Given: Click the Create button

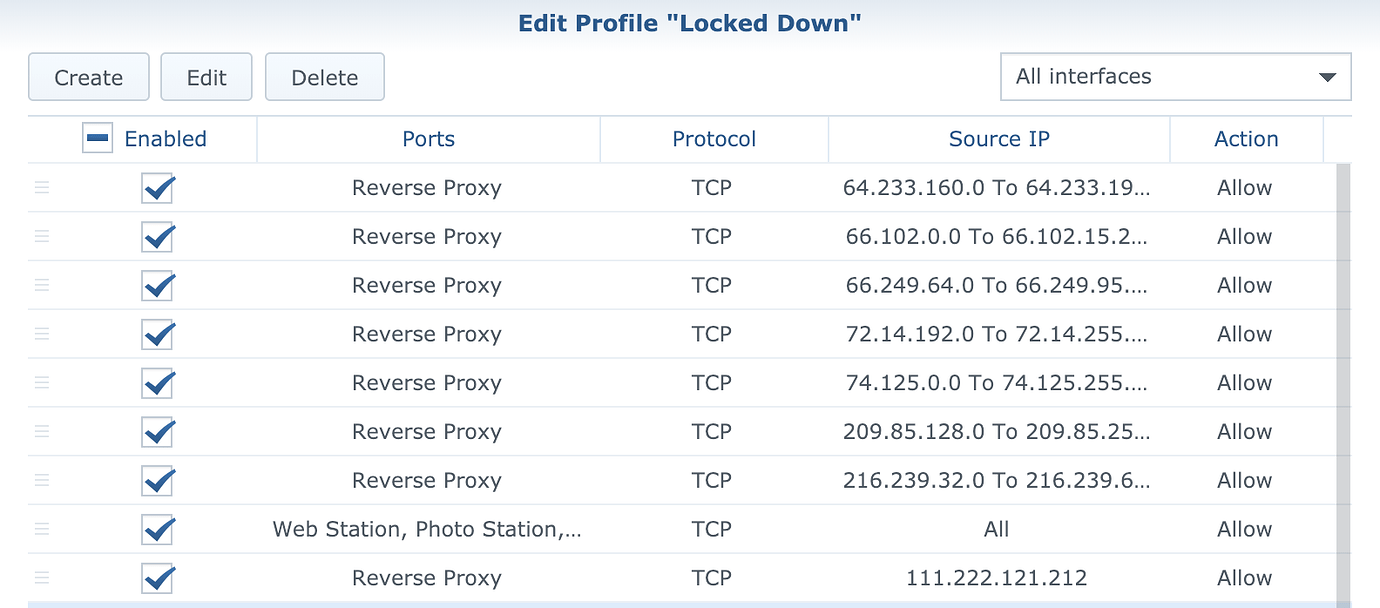Looking at the screenshot, I should point(88,76).
